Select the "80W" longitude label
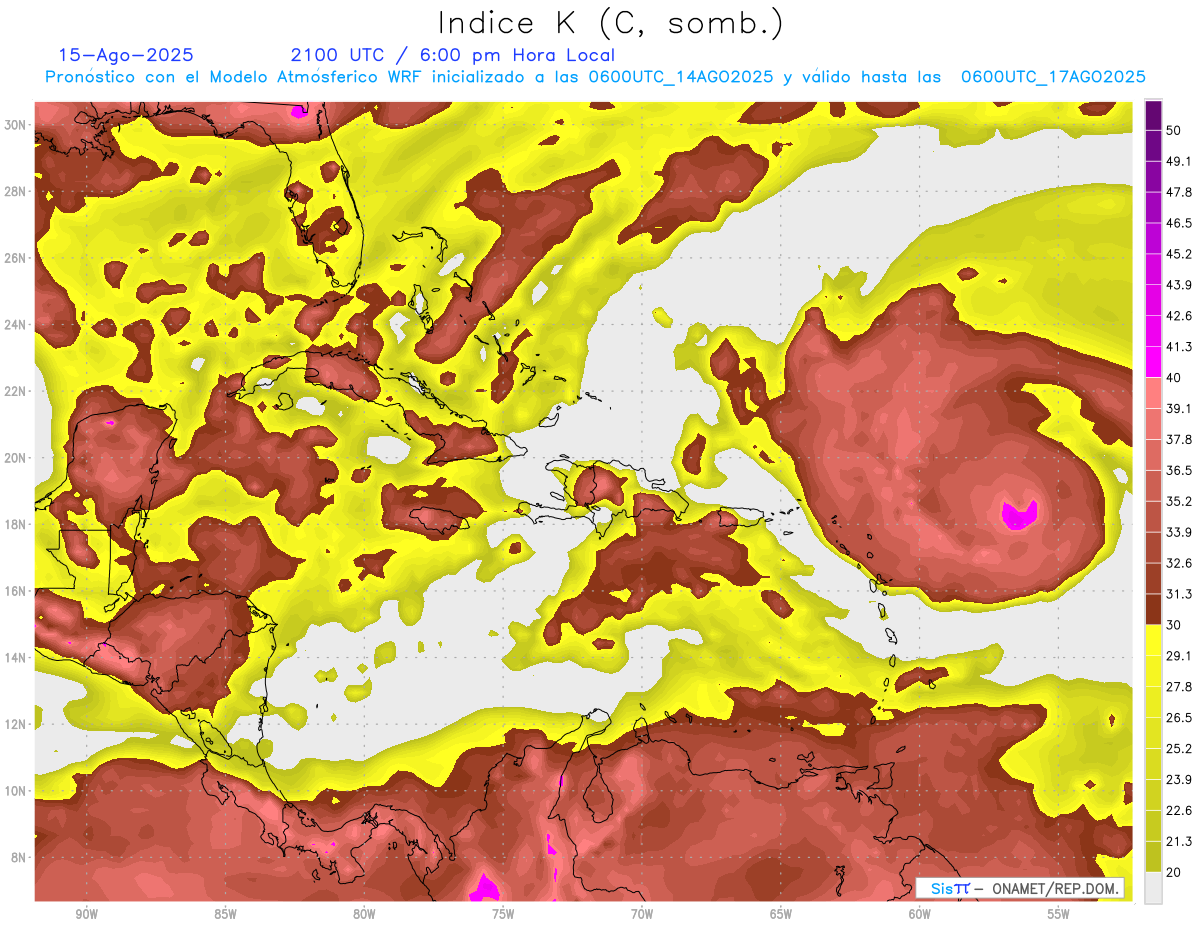 click(x=364, y=914)
